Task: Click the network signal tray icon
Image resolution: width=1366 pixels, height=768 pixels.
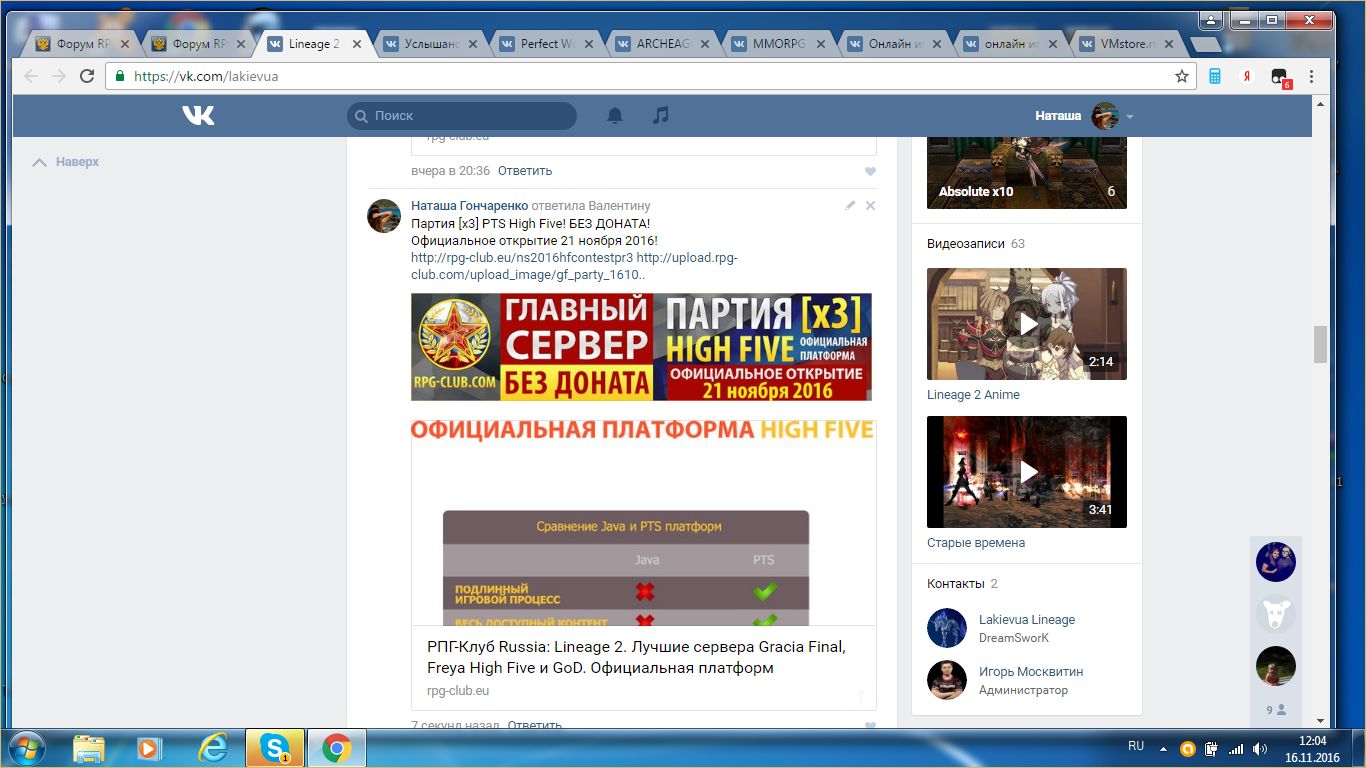Action: click(1236, 749)
